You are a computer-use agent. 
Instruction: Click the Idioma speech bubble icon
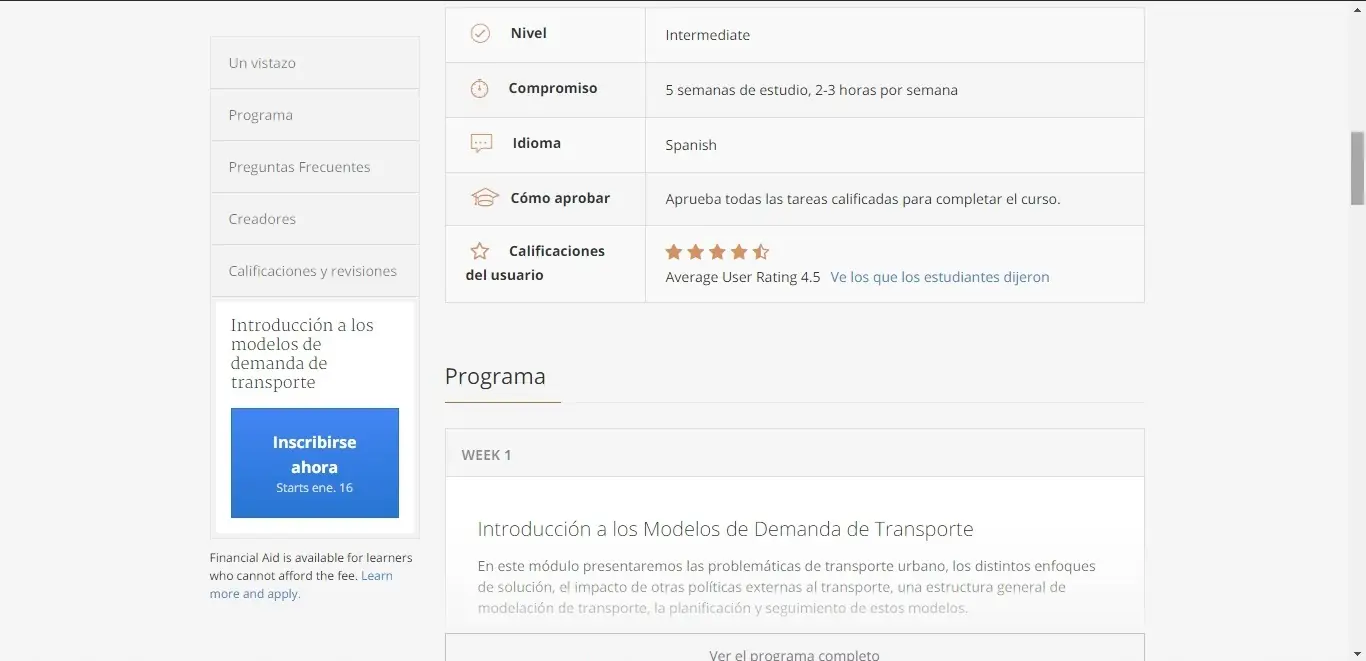coord(481,143)
